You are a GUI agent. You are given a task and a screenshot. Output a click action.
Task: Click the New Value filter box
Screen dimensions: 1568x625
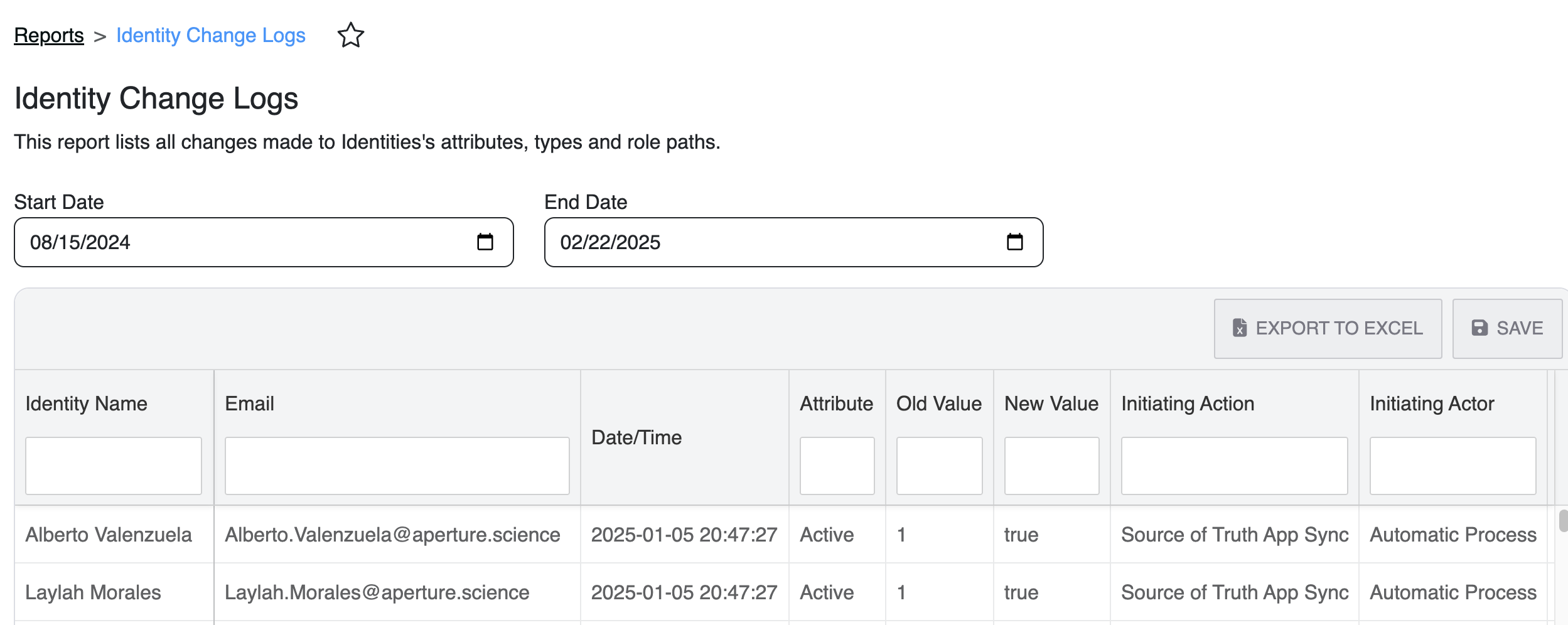(1051, 466)
